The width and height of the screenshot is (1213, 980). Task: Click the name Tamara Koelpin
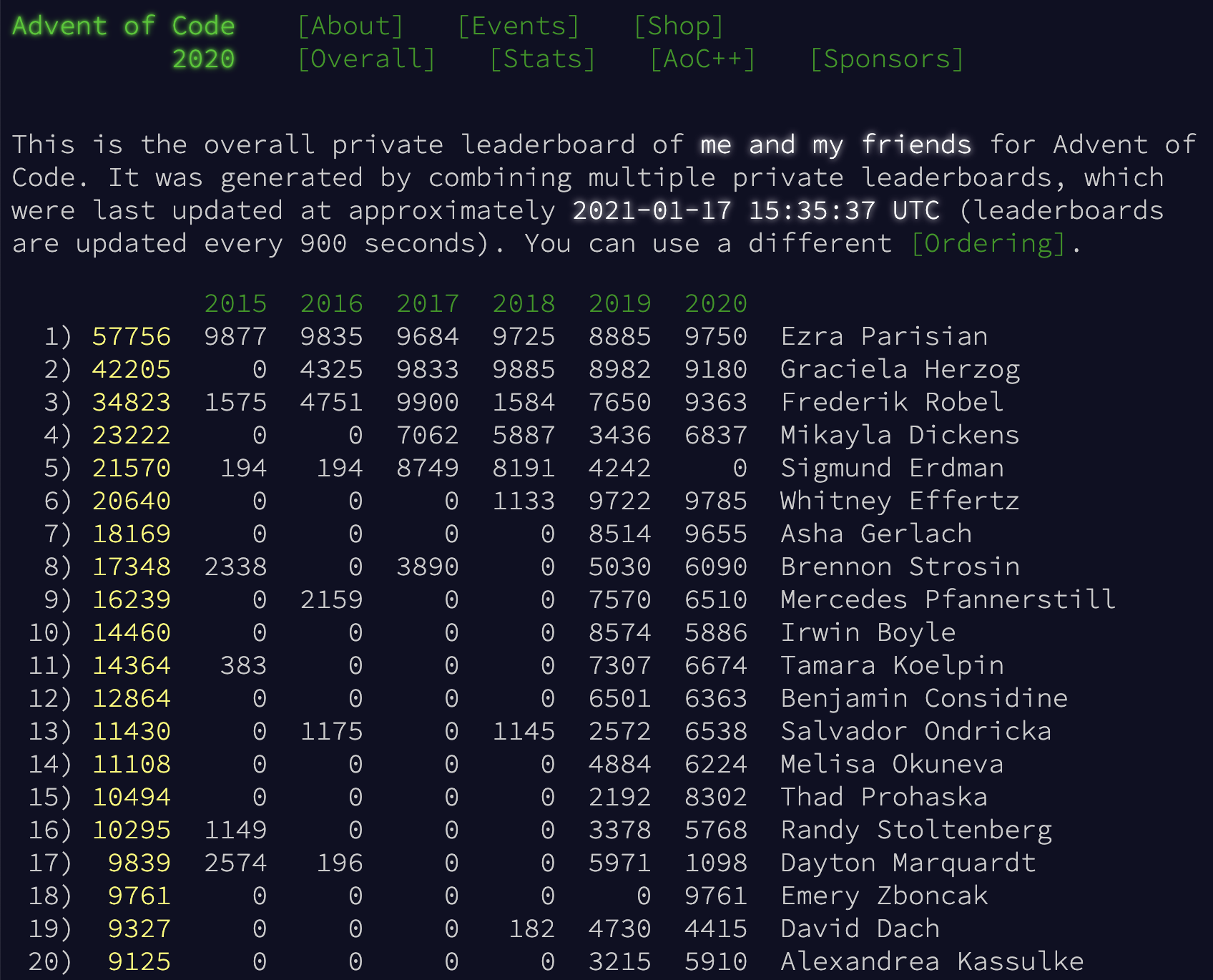point(893,666)
